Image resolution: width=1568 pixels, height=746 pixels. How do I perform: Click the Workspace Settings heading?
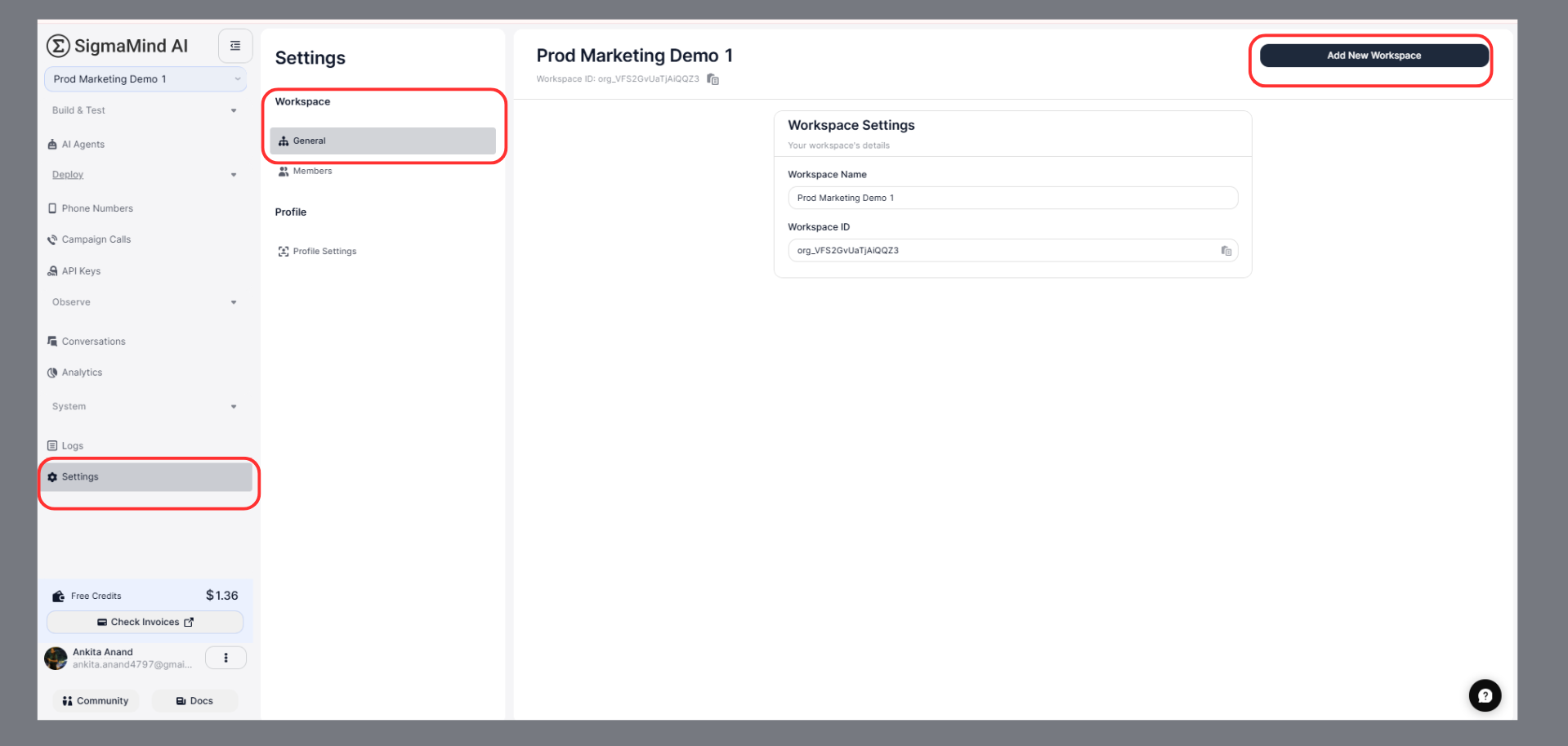(851, 125)
